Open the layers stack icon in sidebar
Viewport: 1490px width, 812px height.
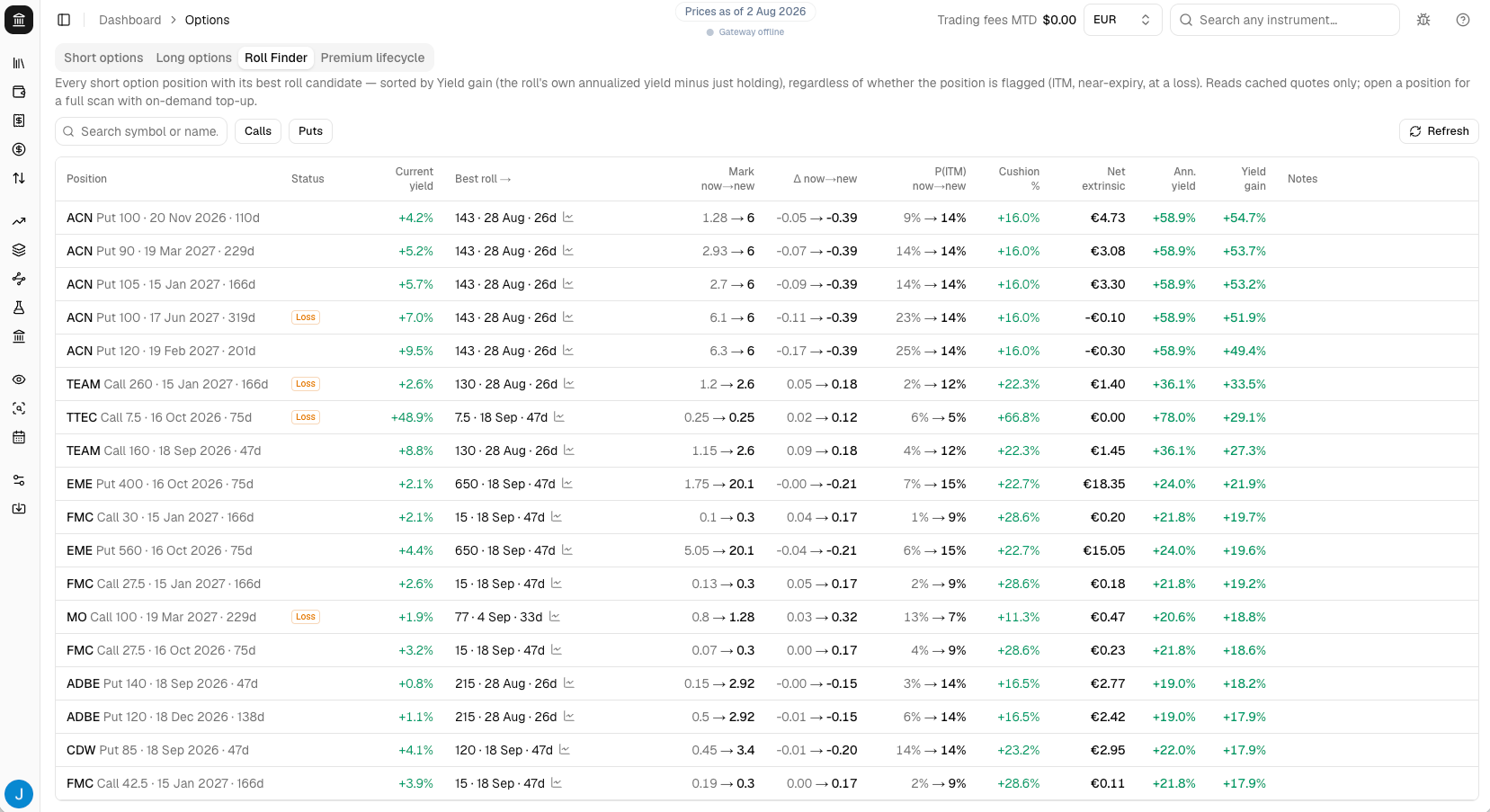coord(19,250)
